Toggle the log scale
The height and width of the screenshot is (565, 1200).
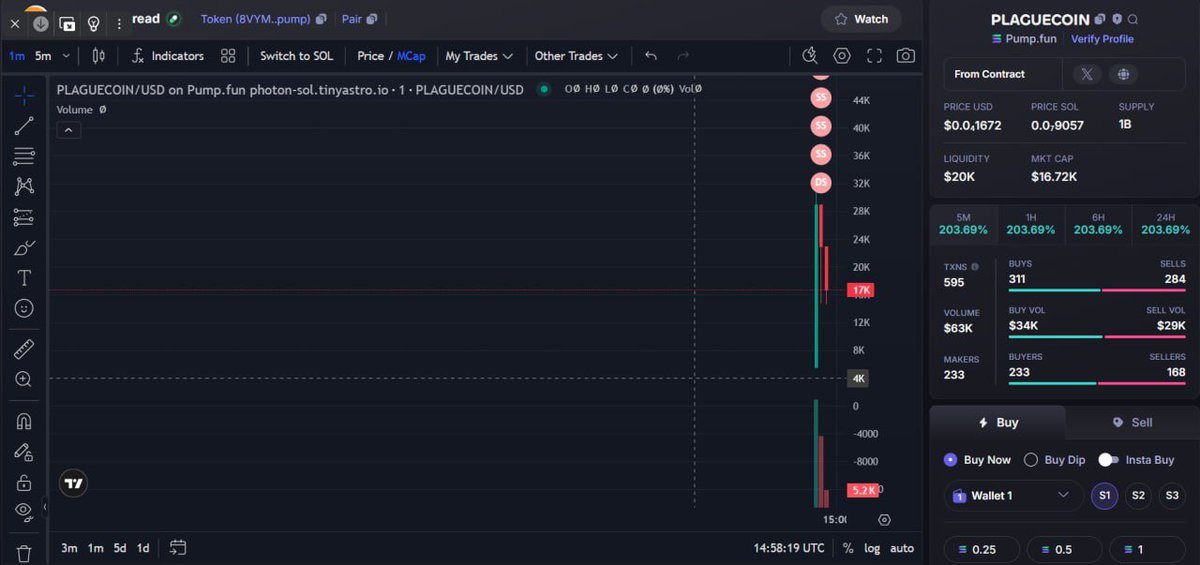click(x=872, y=548)
